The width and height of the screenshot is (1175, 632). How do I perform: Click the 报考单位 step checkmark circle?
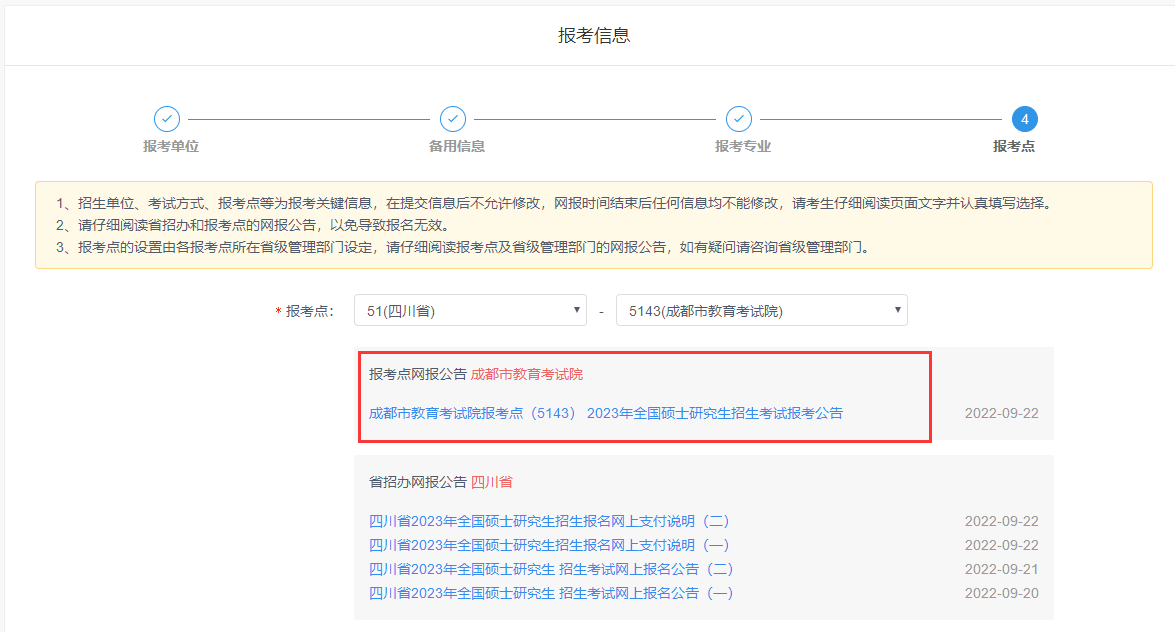(x=167, y=119)
